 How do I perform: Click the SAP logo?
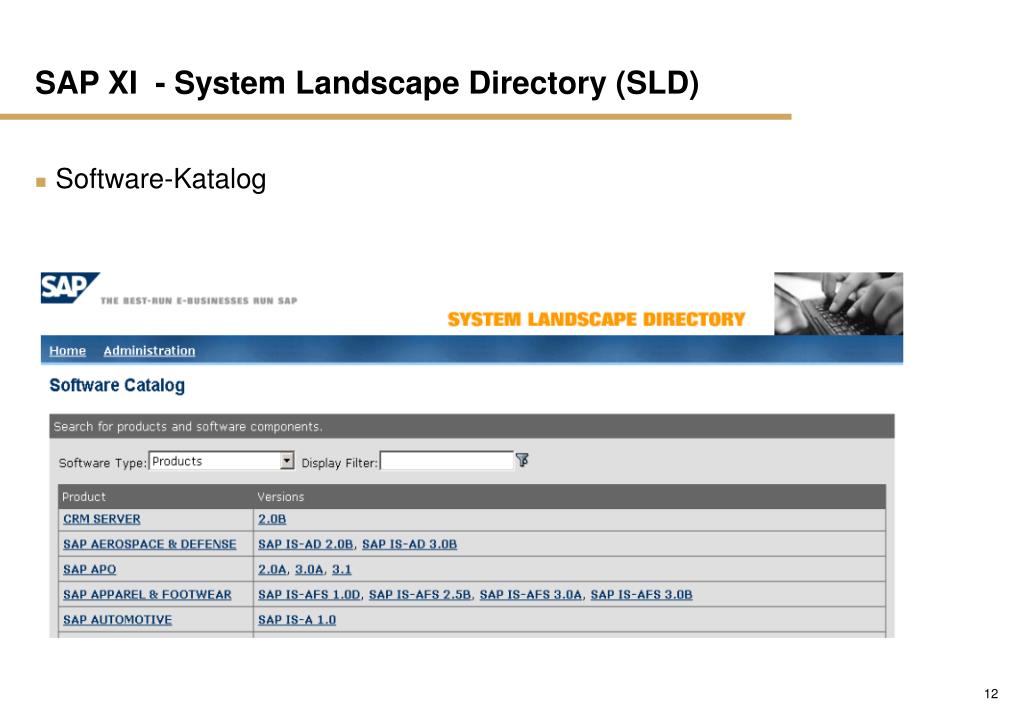[70, 288]
